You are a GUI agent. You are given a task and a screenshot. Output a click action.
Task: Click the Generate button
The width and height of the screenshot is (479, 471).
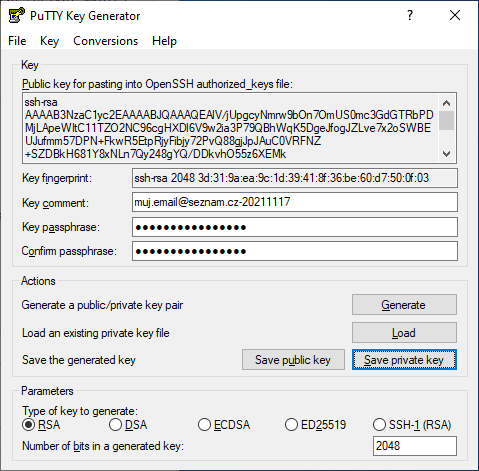point(404,304)
